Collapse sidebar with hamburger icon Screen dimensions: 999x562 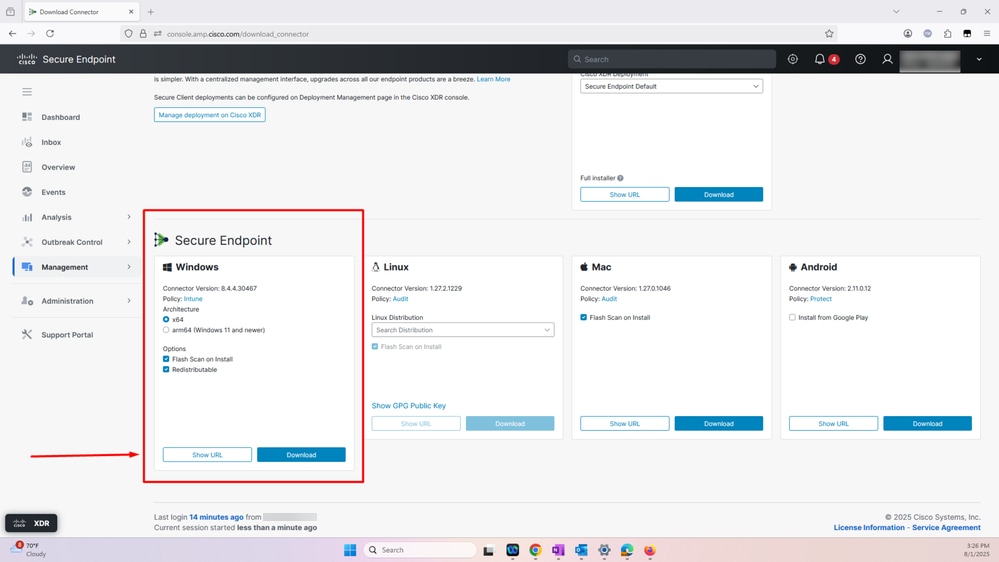tap(27, 92)
